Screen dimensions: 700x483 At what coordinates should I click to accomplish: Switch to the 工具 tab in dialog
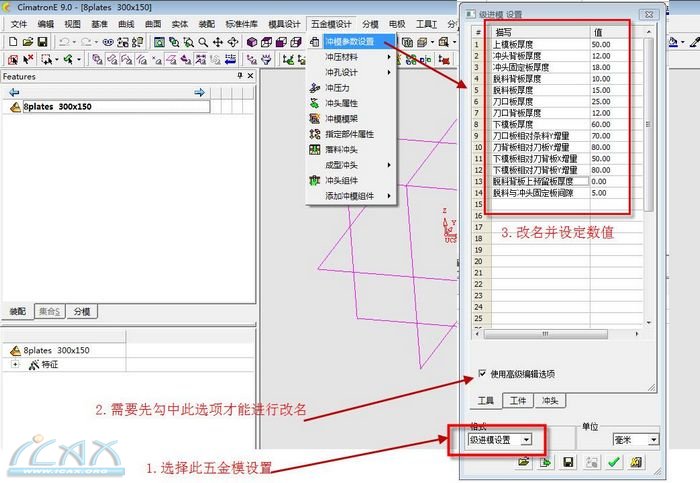pyautogui.click(x=486, y=400)
